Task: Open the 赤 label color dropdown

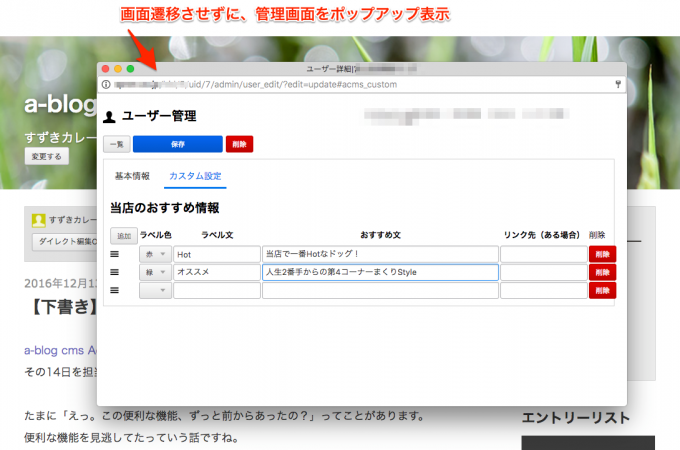Action: [154, 254]
